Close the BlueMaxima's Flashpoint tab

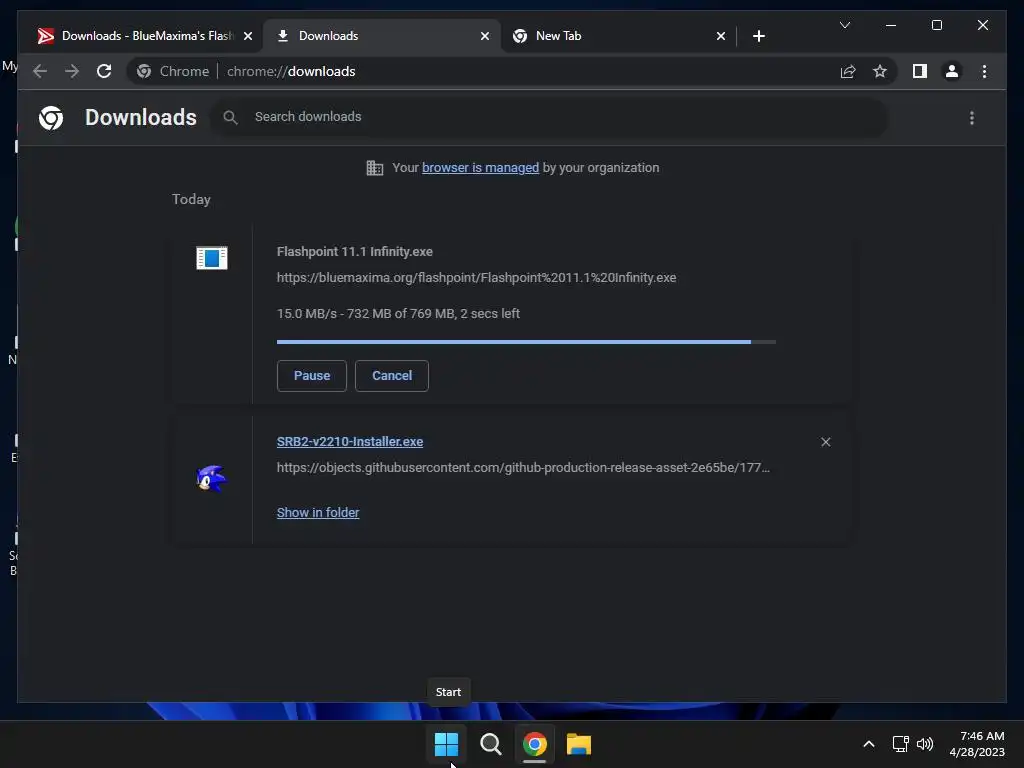[248, 37]
